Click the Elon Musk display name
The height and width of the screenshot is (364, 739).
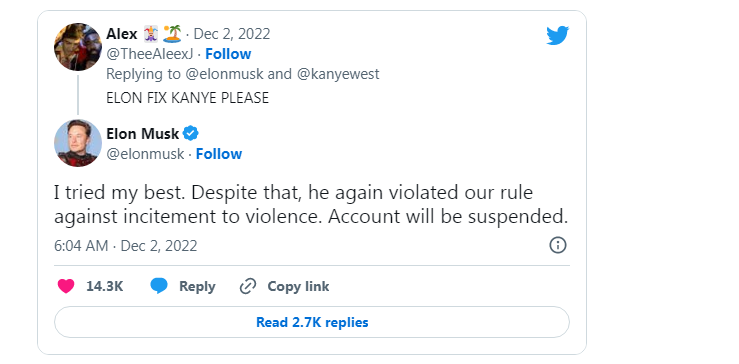142,134
